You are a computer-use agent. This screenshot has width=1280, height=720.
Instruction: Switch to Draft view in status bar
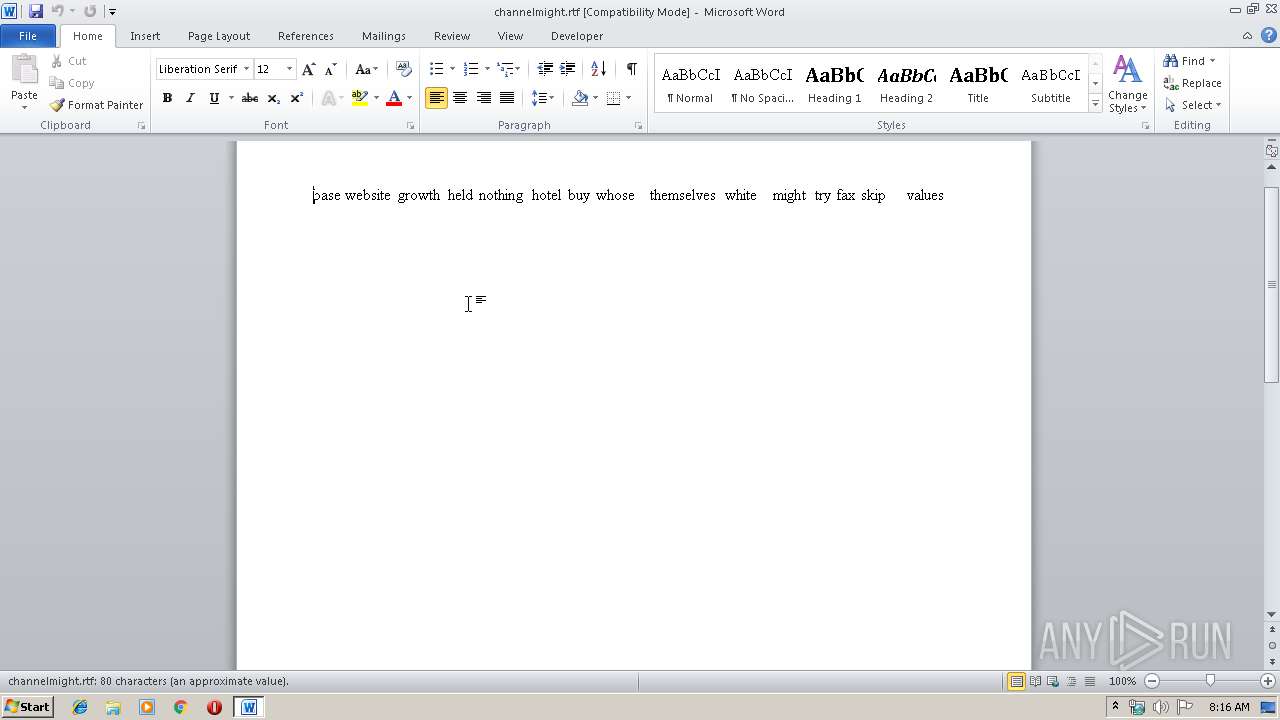[x=1089, y=681]
